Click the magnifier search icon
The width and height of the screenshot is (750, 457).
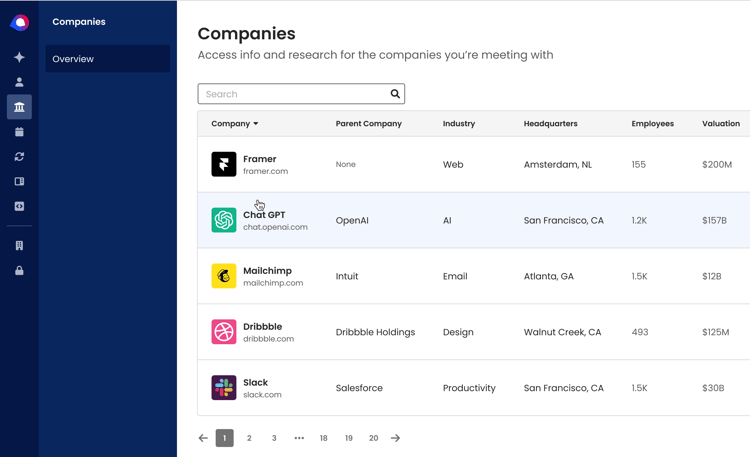(395, 94)
